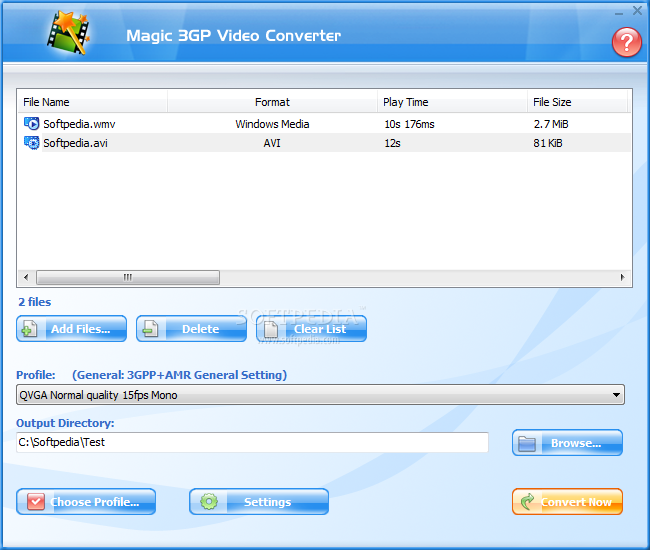Click the AVI format cell
Image resolution: width=650 pixels, height=550 pixels.
[x=272, y=143]
